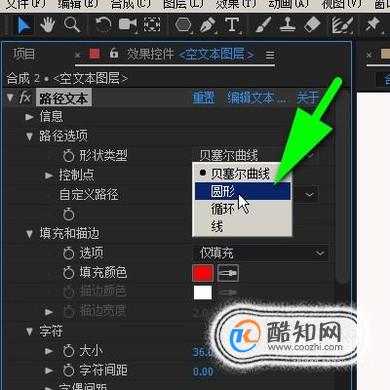
Task: Expand the 信息 group
Action: pyautogui.click(x=29, y=117)
